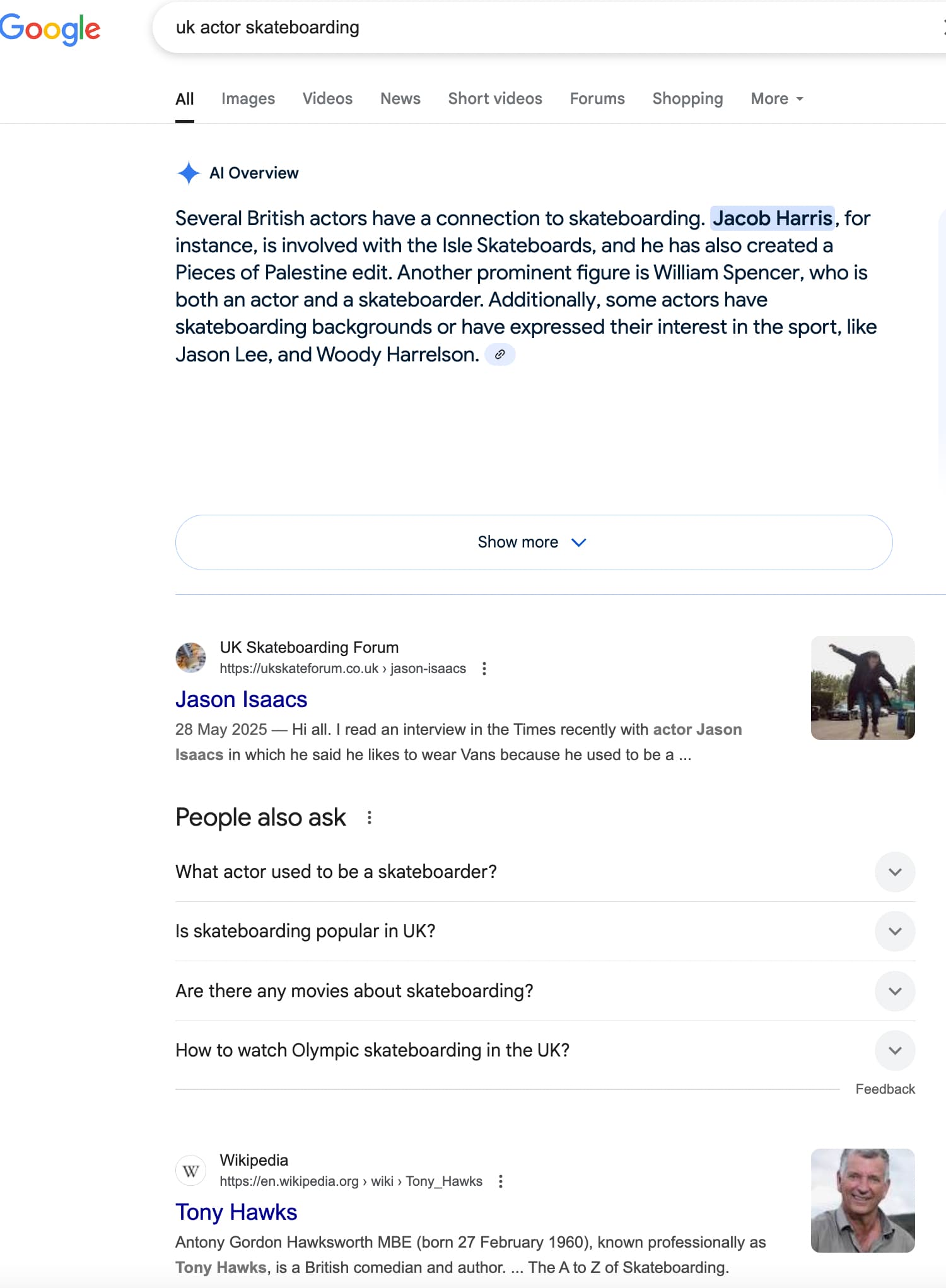
Task: Open the More search filters dropdown
Action: (776, 99)
